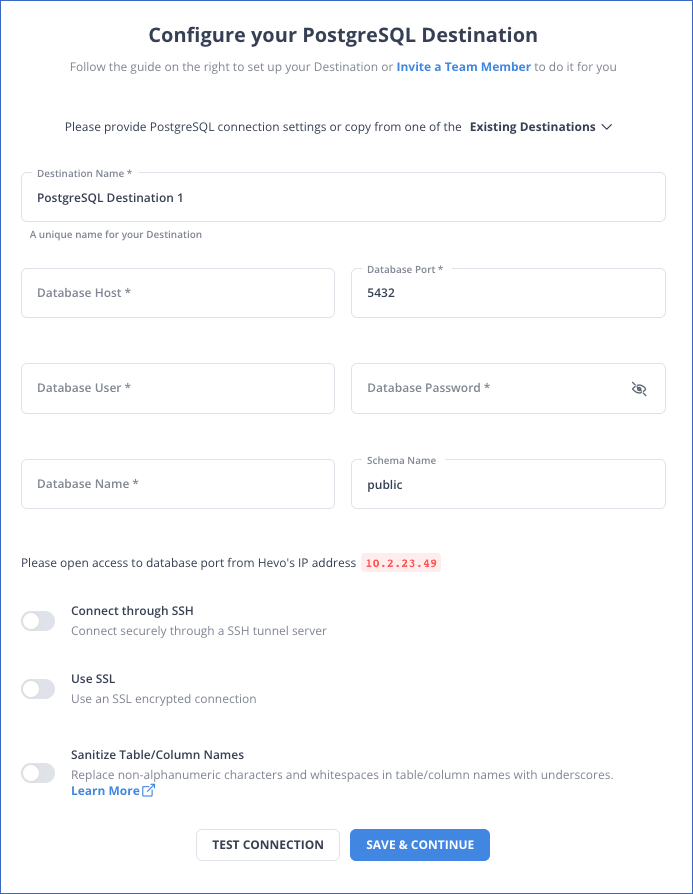Toggle password visibility eye icon
The image size is (693, 894).
tap(639, 389)
